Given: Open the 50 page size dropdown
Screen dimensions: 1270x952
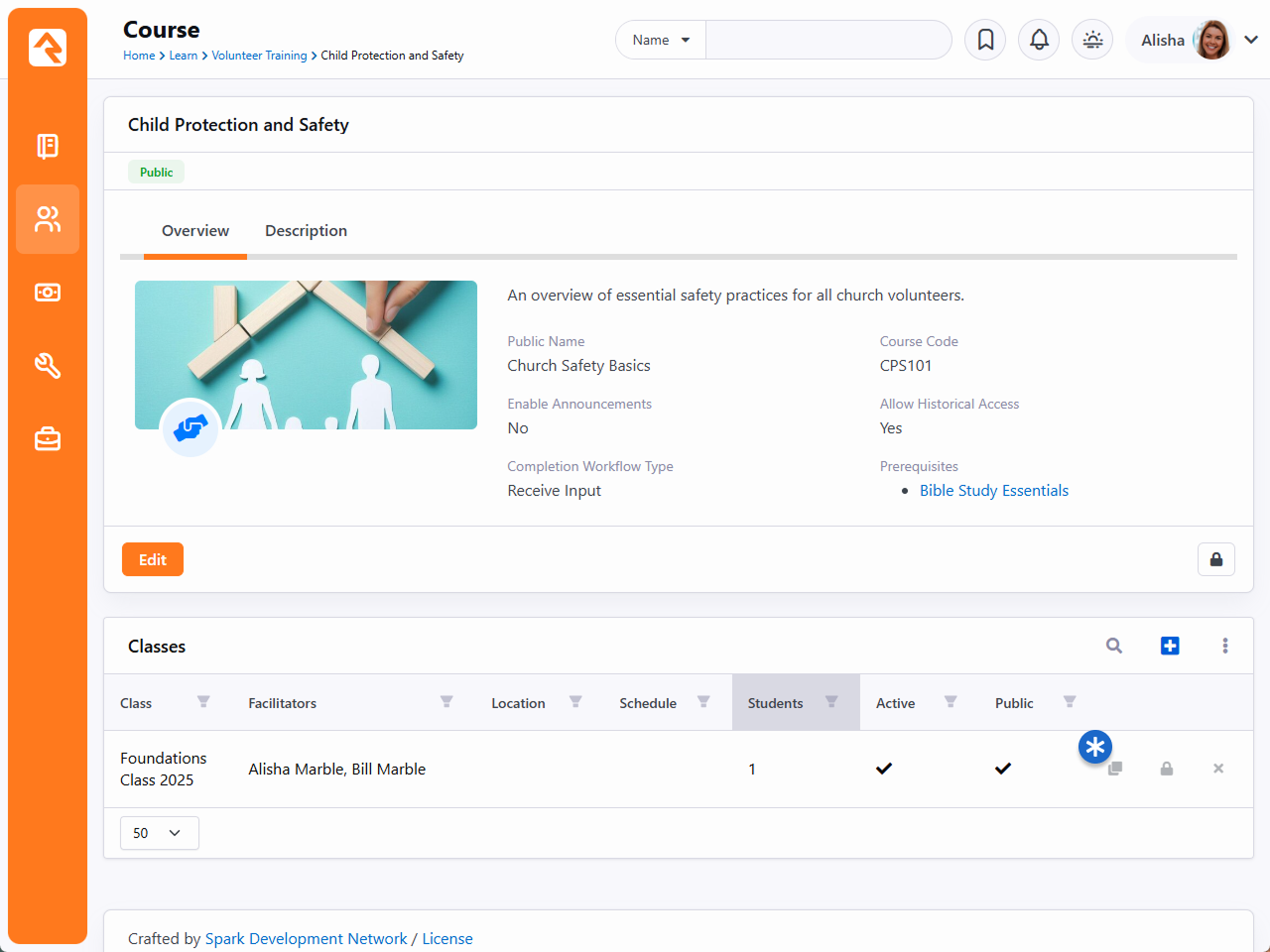Looking at the screenshot, I should [x=159, y=833].
